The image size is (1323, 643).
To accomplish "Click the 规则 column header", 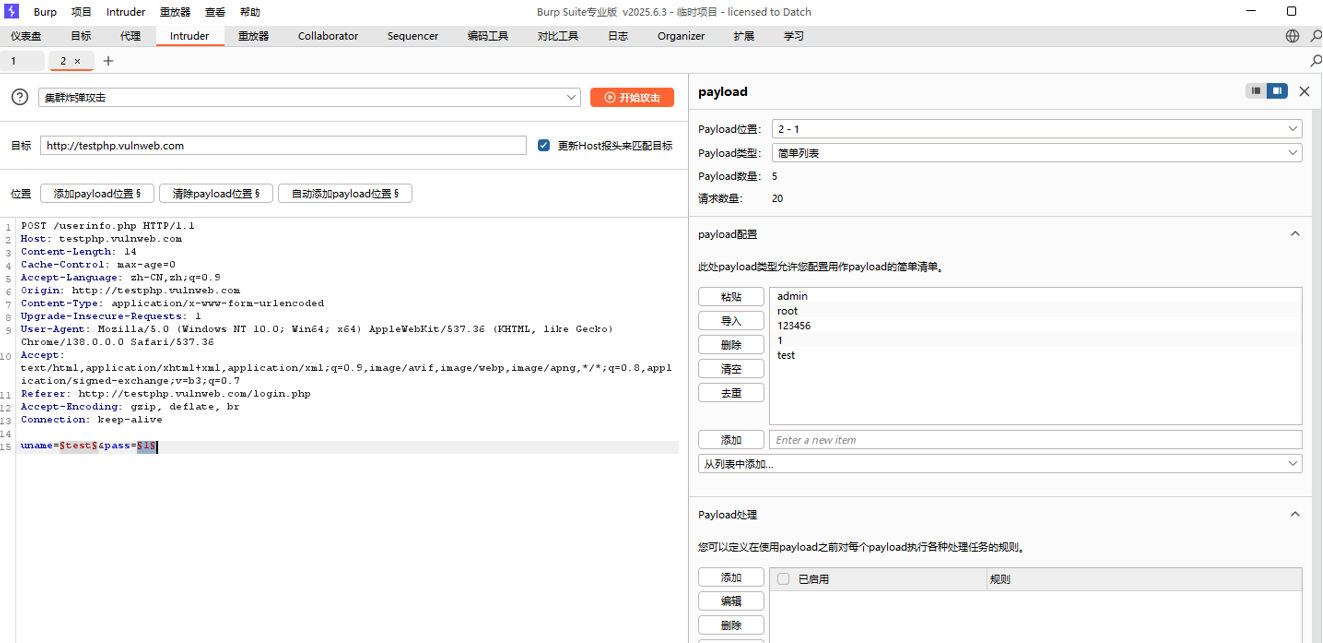I will [1144, 579].
